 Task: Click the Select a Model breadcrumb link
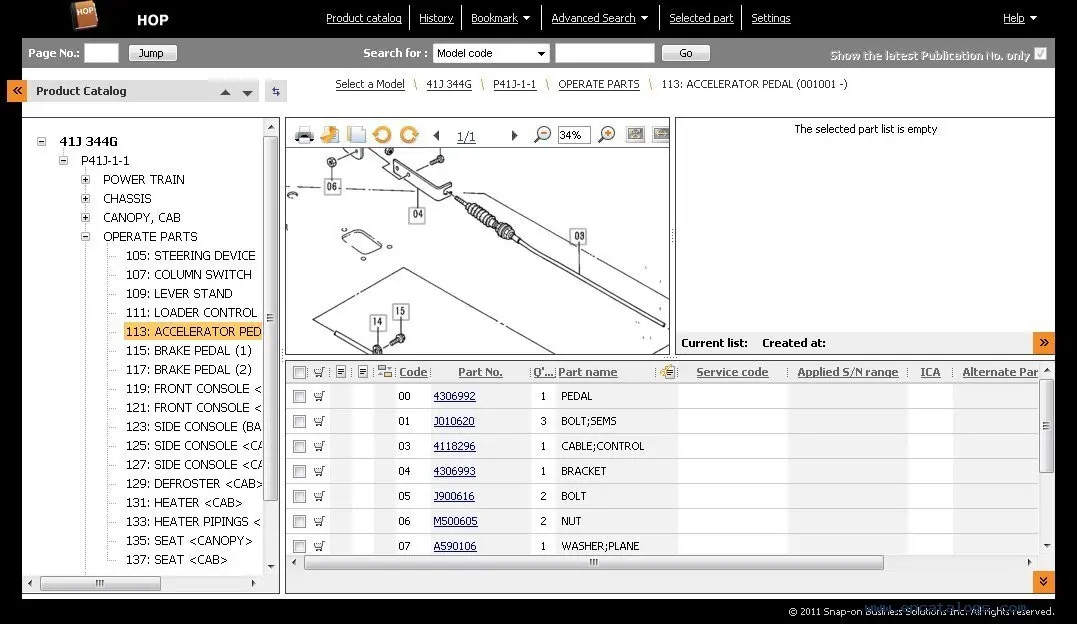tap(370, 84)
